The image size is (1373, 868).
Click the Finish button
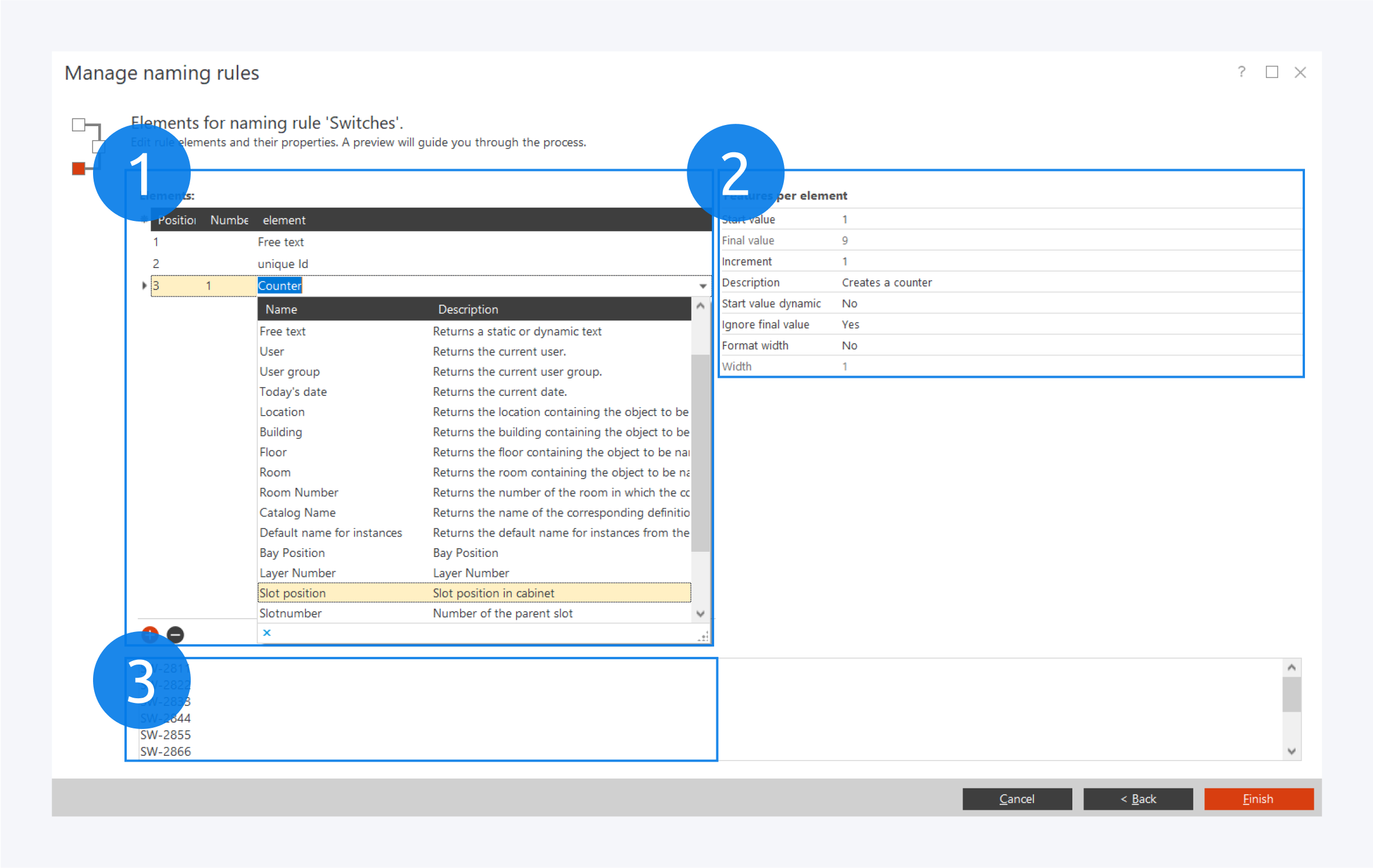point(1258,799)
